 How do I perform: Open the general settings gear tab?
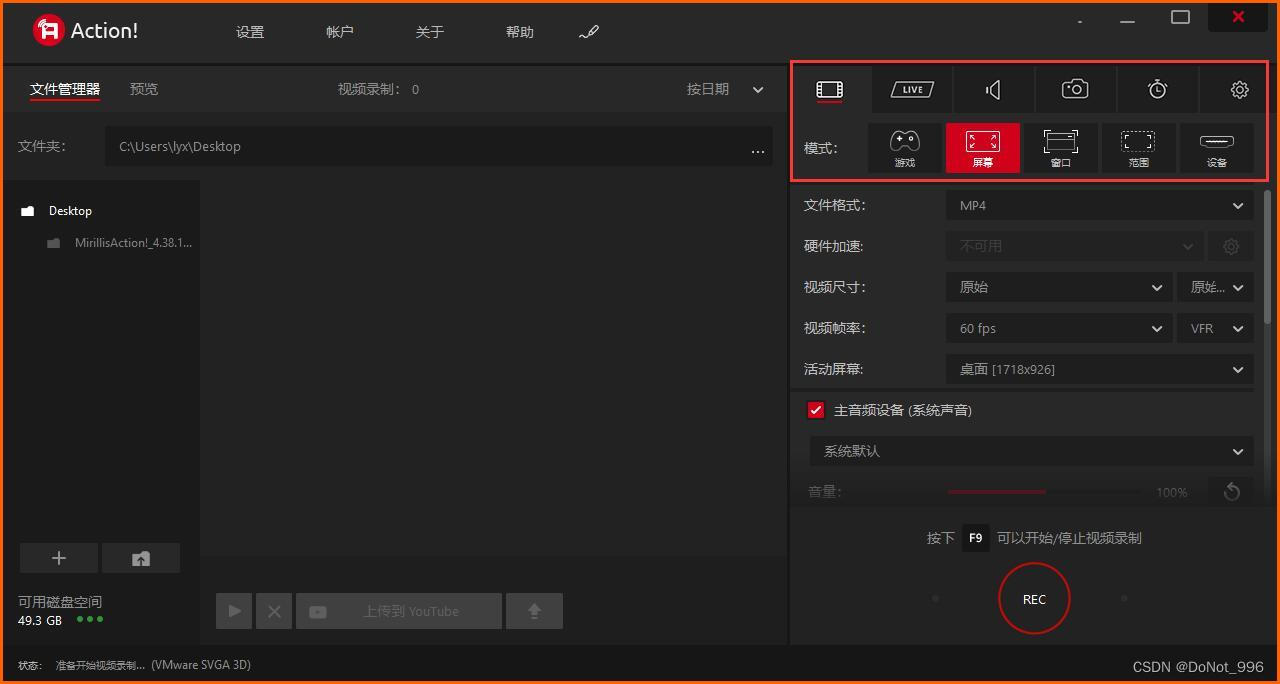[1239, 90]
